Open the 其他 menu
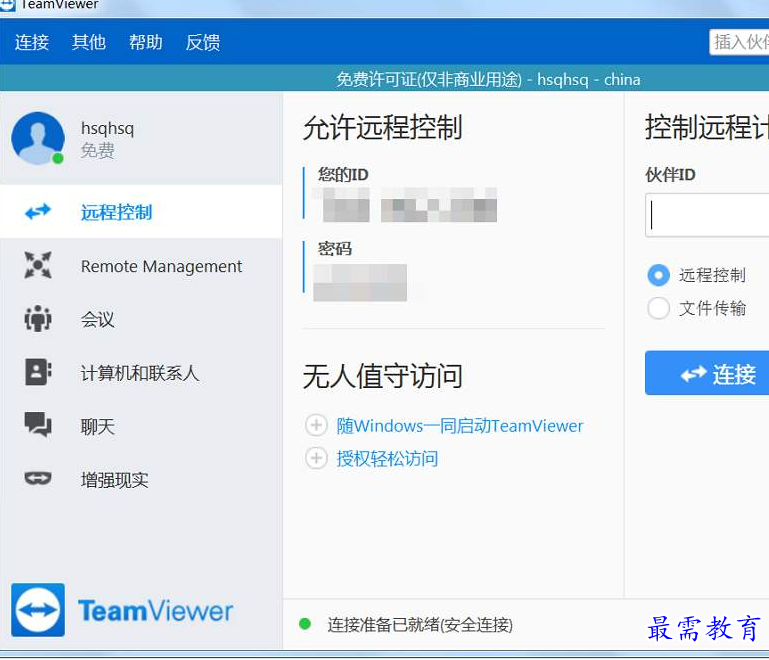This screenshot has height=660, width=769. click(89, 42)
